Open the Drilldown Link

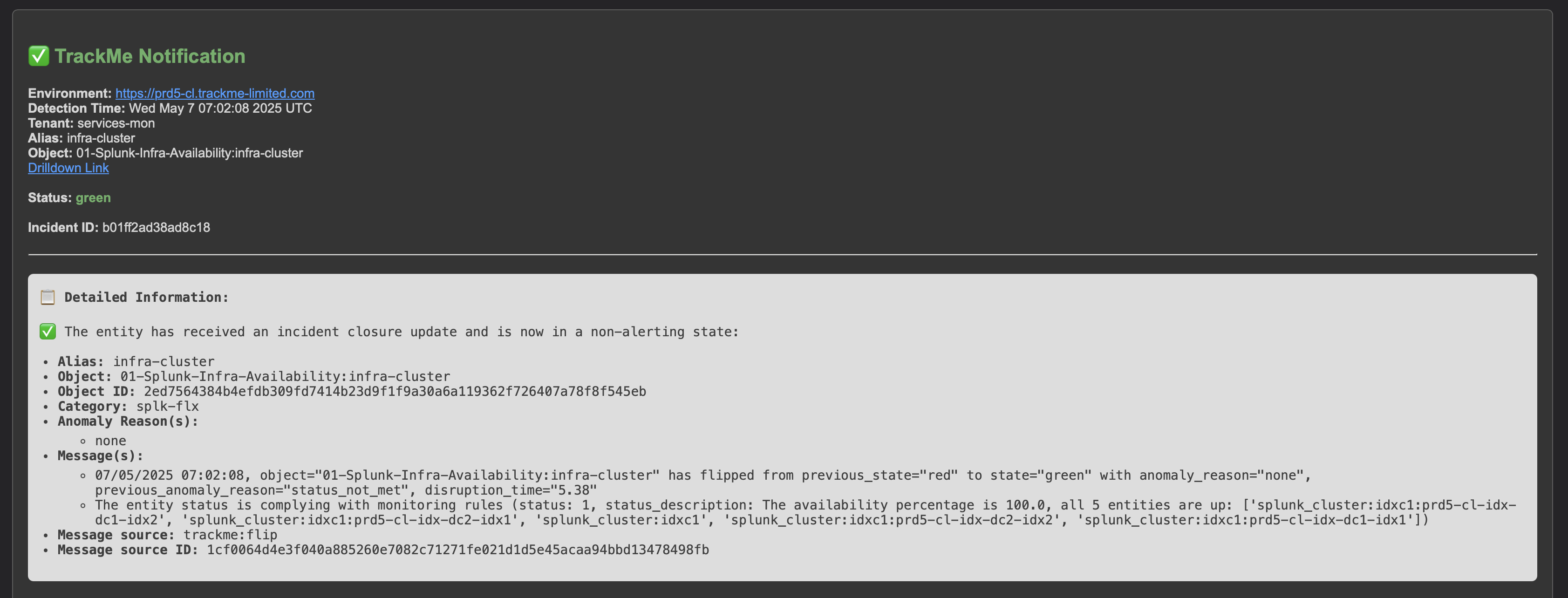(68, 168)
